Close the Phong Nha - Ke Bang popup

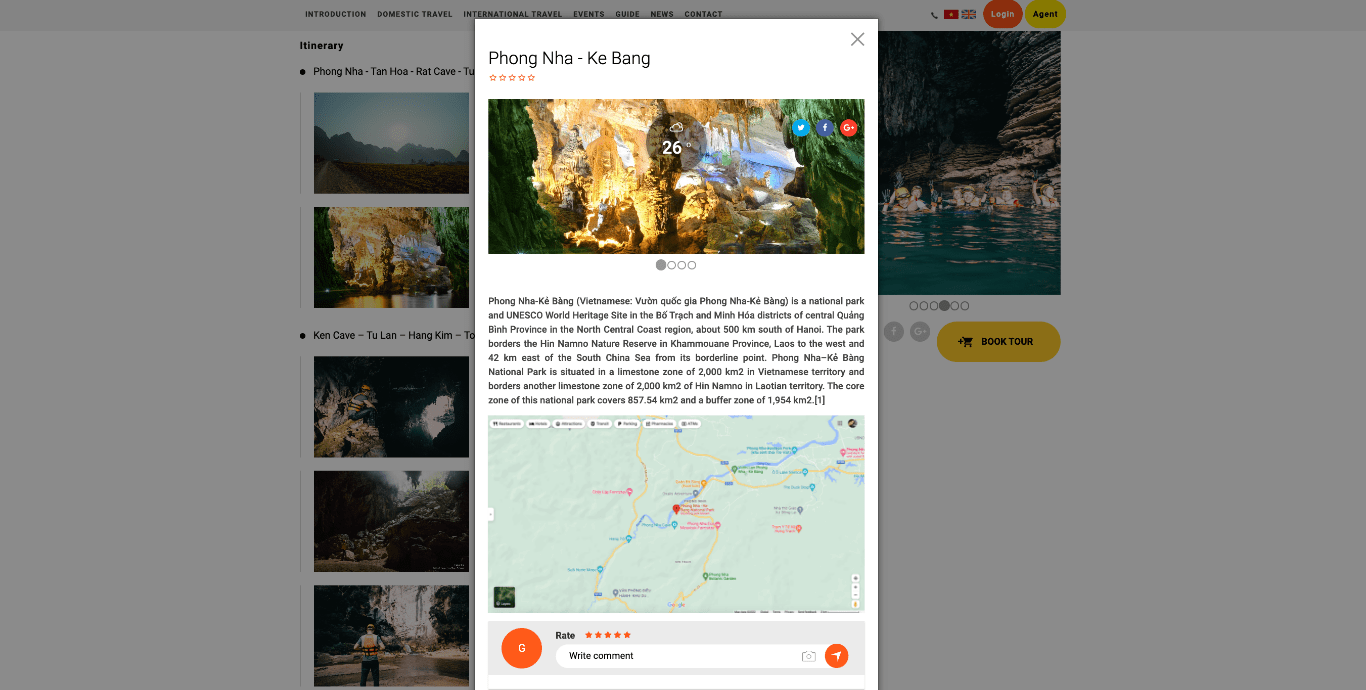coord(857,39)
